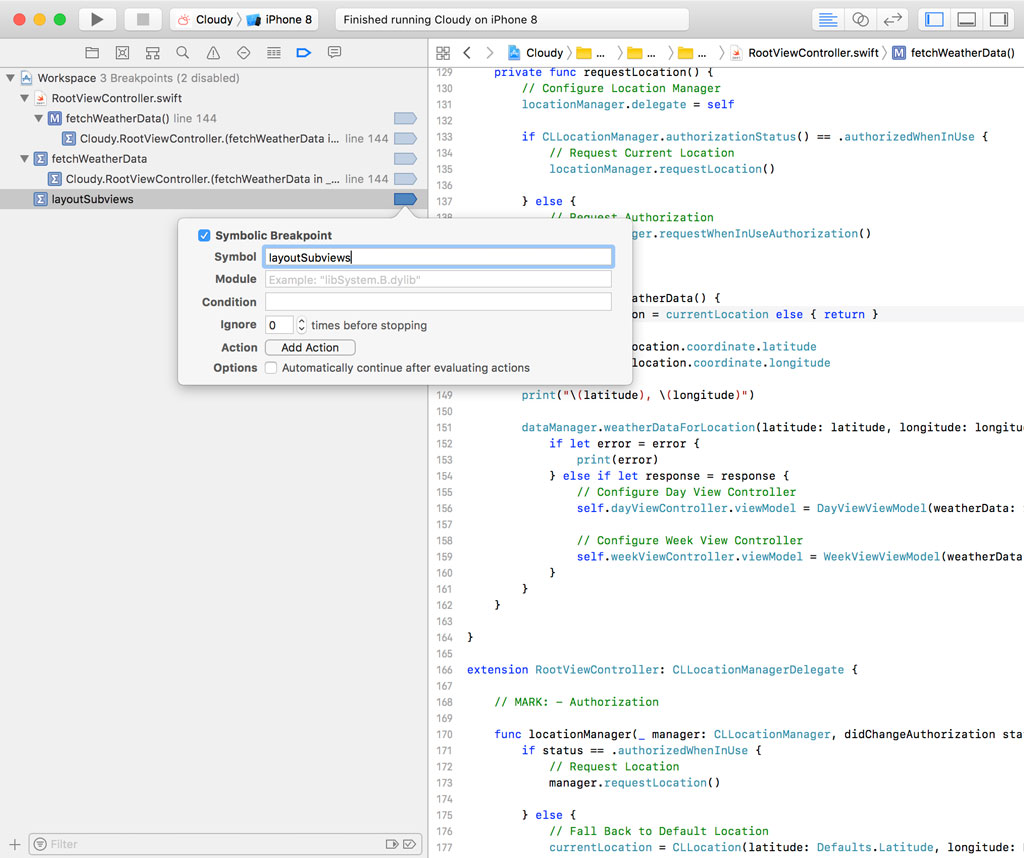Show the Utilities inspector panel
1024x858 pixels.
point(1002,18)
